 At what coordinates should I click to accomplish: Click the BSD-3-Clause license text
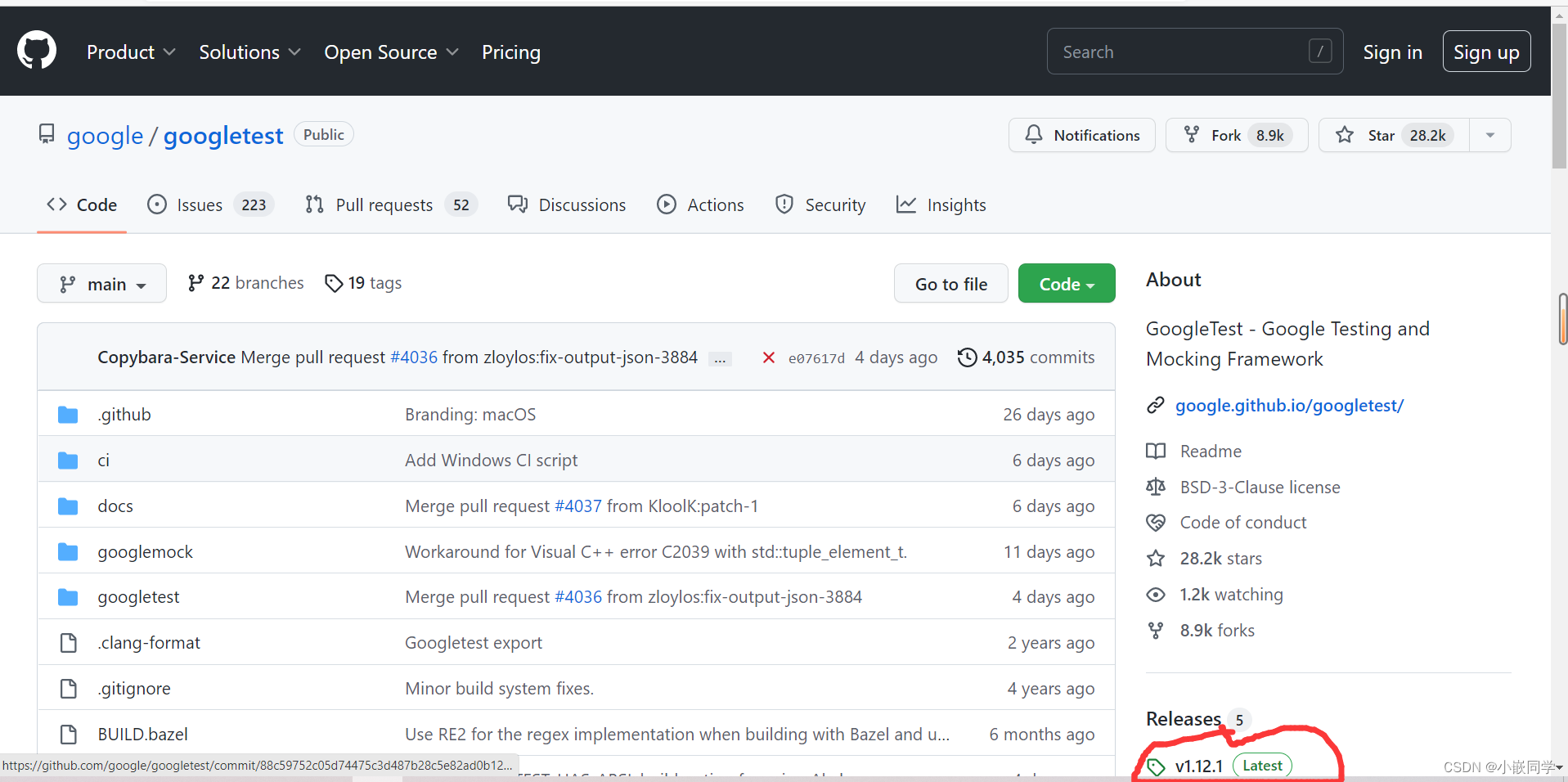1260,488
